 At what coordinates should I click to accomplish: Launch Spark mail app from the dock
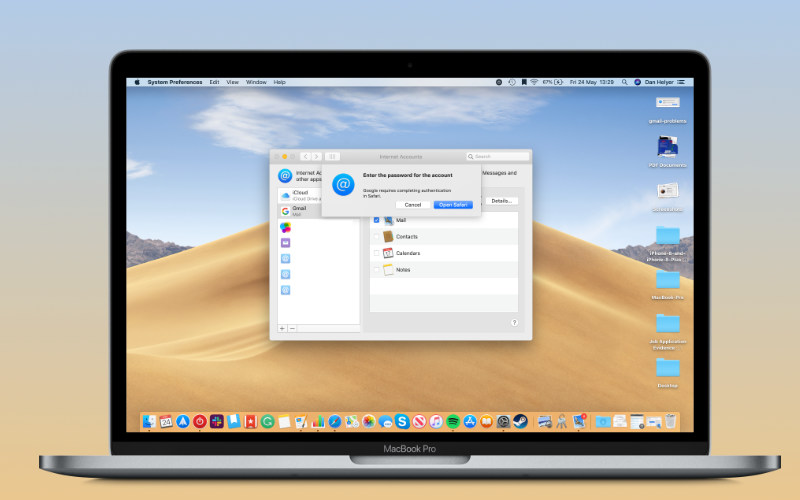[183, 421]
